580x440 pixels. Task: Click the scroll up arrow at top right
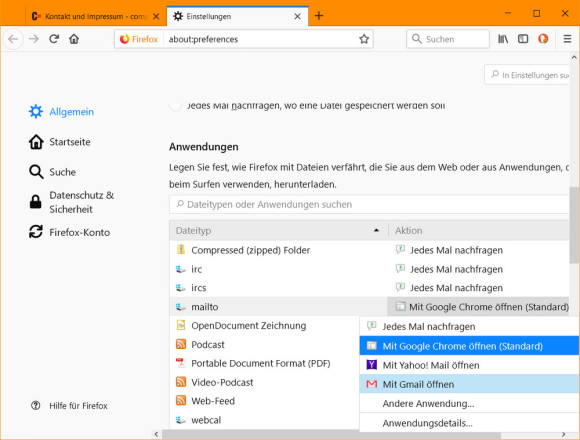(574, 57)
